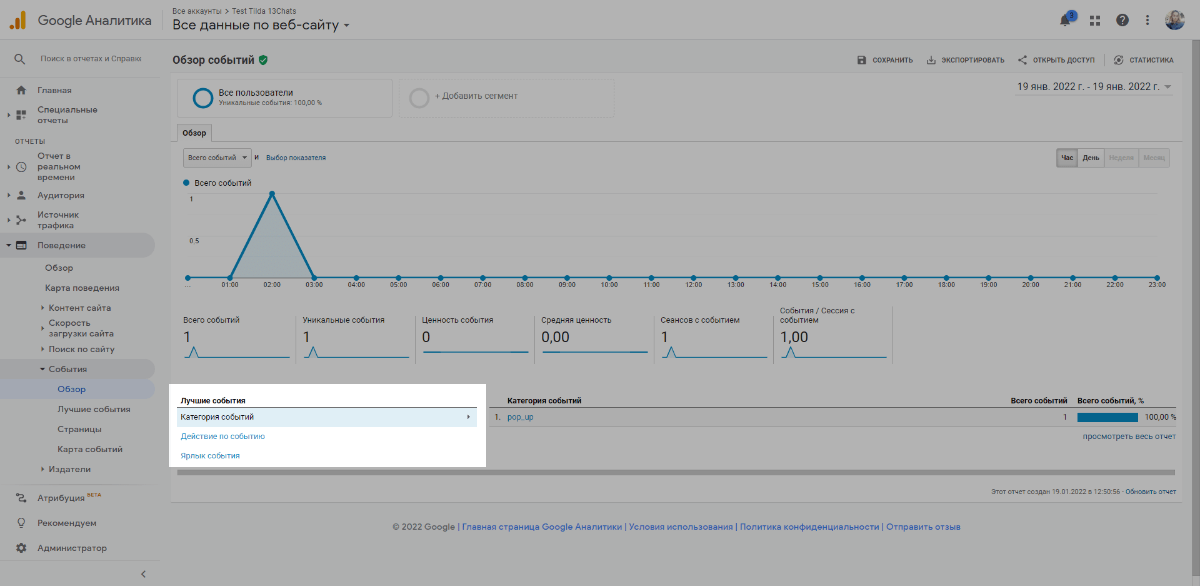Click the 02:00 peak data point

click(x=272, y=193)
